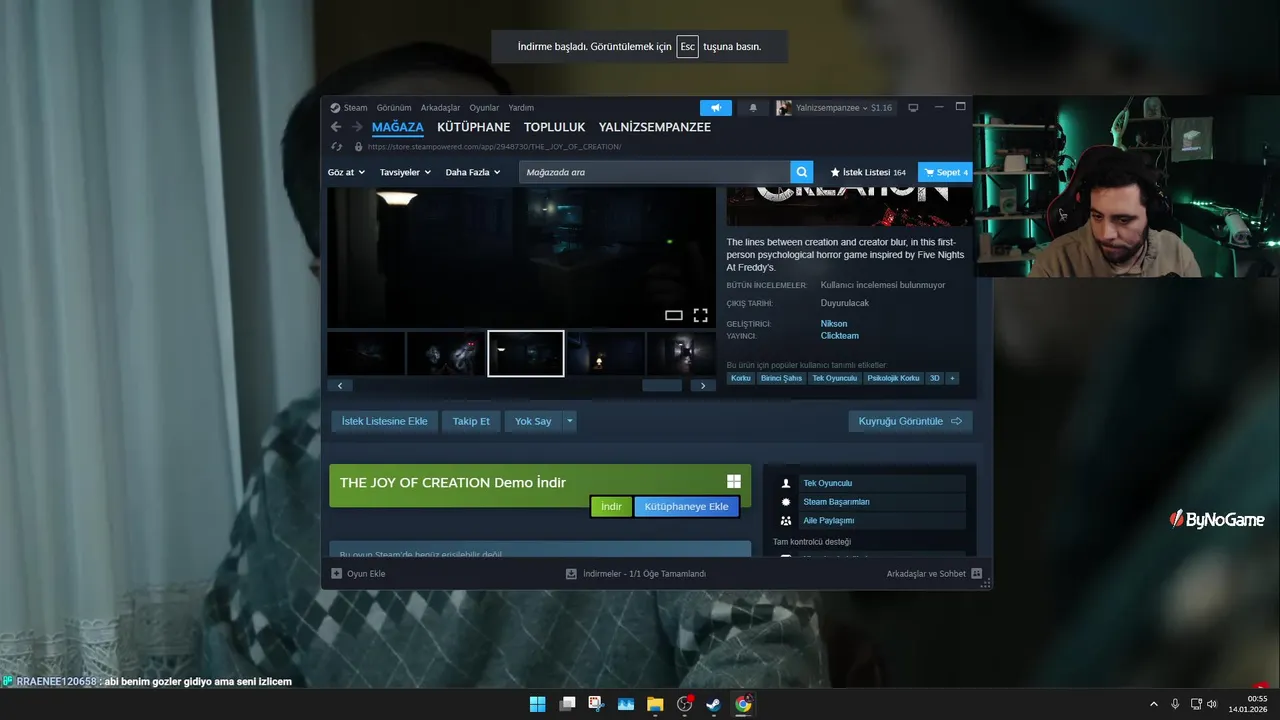This screenshot has width=1280, height=720.
Task: Open the Oyunlar menu
Action: (484, 108)
